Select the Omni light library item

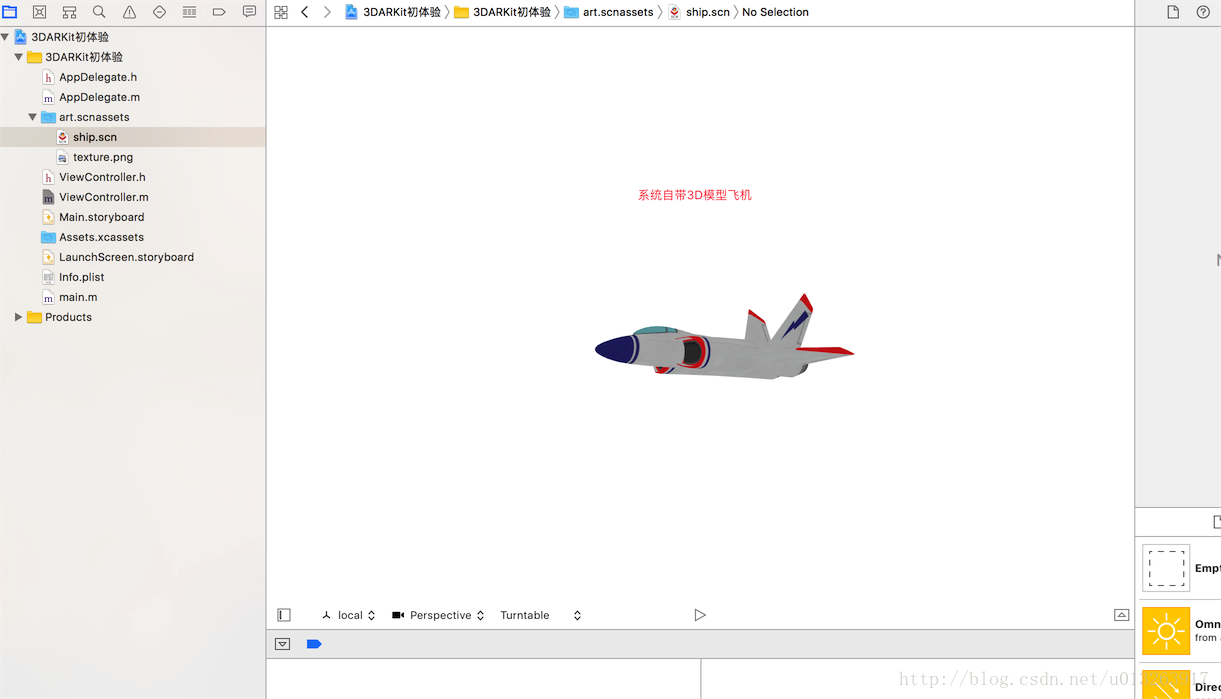click(x=1166, y=631)
